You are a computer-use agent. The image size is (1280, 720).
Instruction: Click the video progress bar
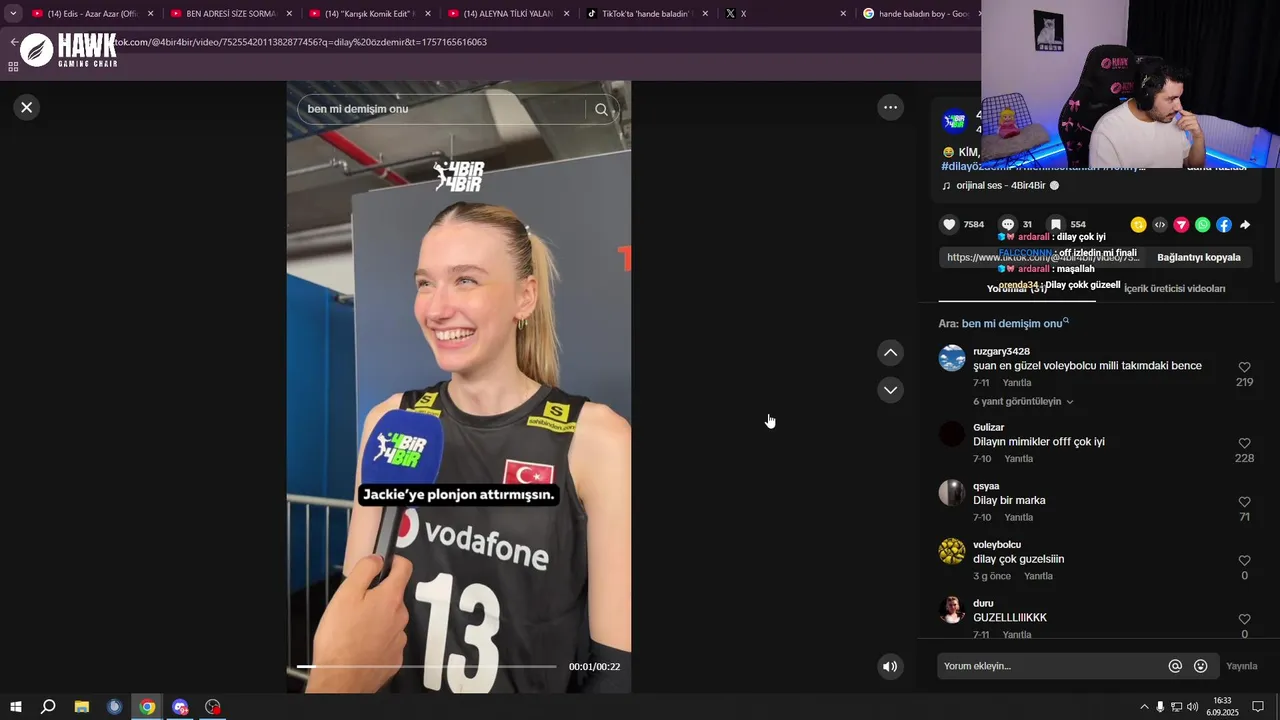426,666
